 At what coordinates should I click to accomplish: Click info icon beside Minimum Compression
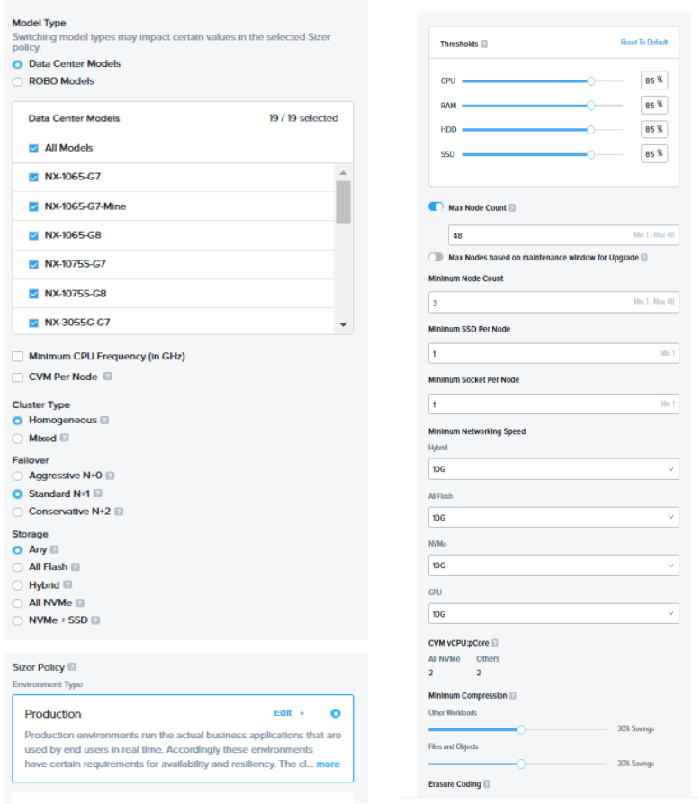(x=513, y=696)
